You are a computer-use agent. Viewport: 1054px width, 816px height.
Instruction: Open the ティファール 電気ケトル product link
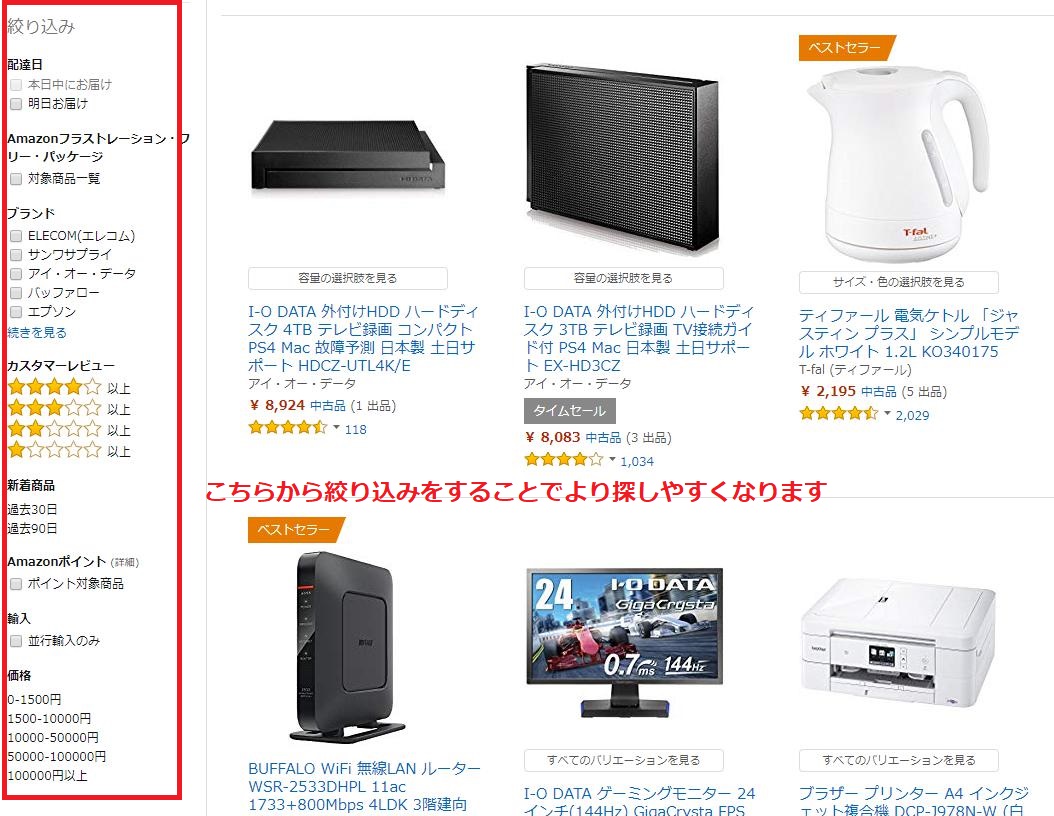[909, 333]
